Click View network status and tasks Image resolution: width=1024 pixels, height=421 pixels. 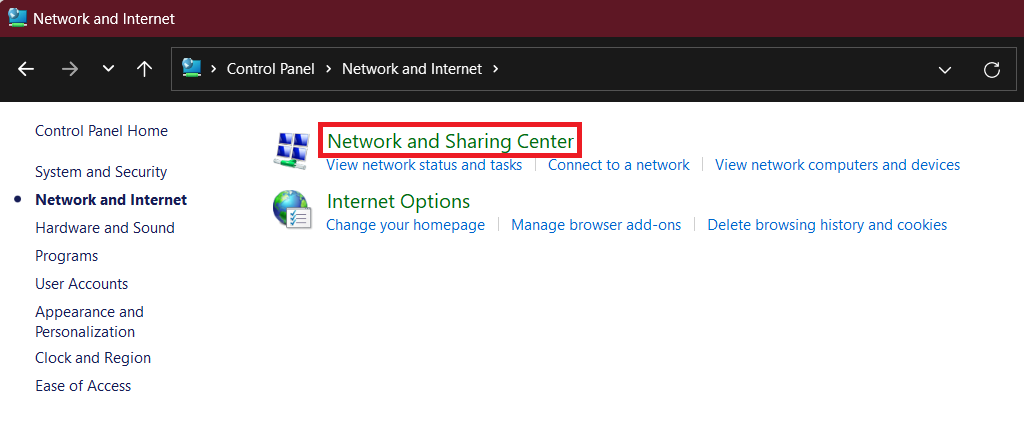[424, 165]
